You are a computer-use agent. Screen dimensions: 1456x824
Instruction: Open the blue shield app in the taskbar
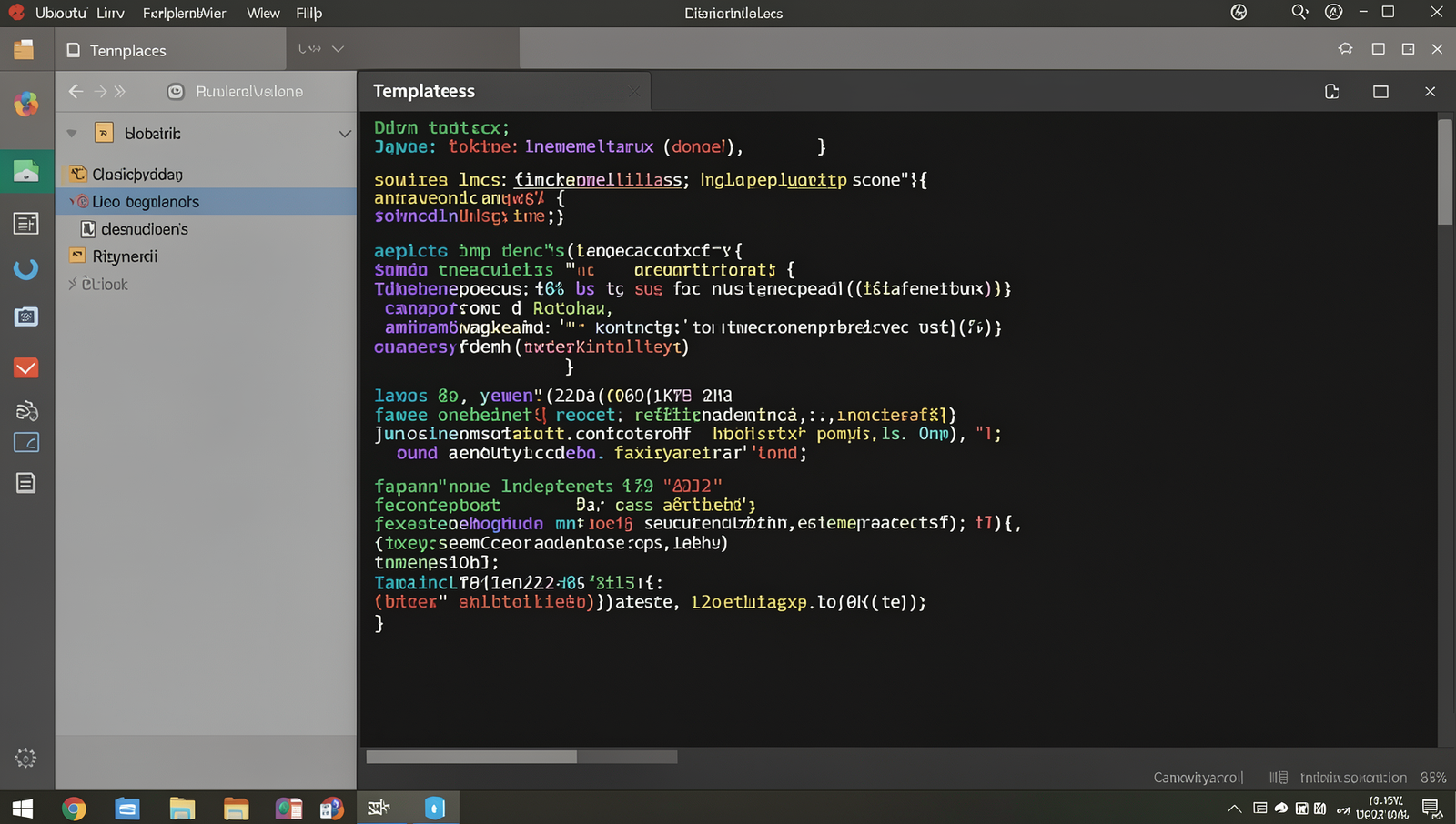pyautogui.click(x=435, y=808)
